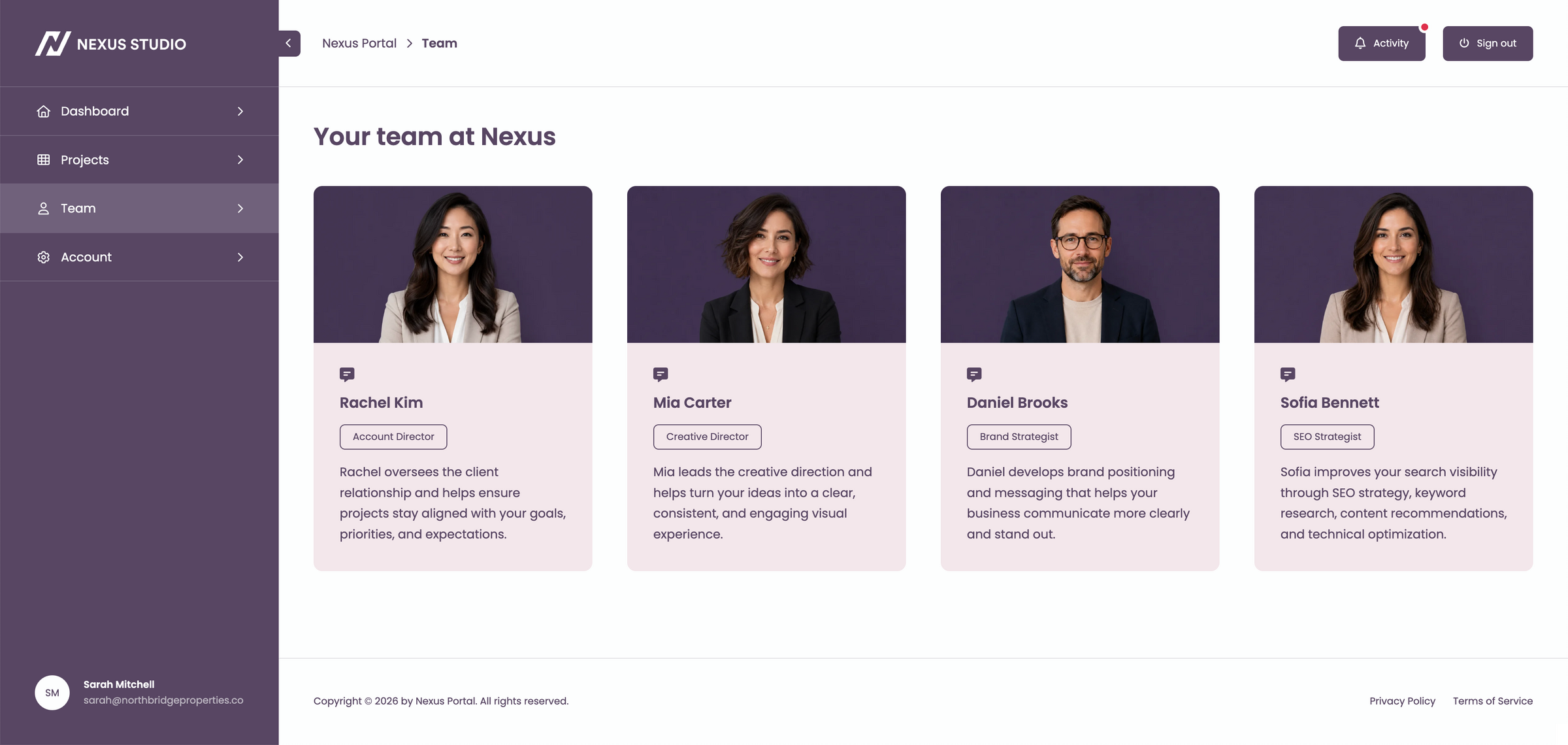This screenshot has width=1568, height=745.
Task: Message Daniel Brooks via chat icon
Action: pyautogui.click(x=974, y=374)
